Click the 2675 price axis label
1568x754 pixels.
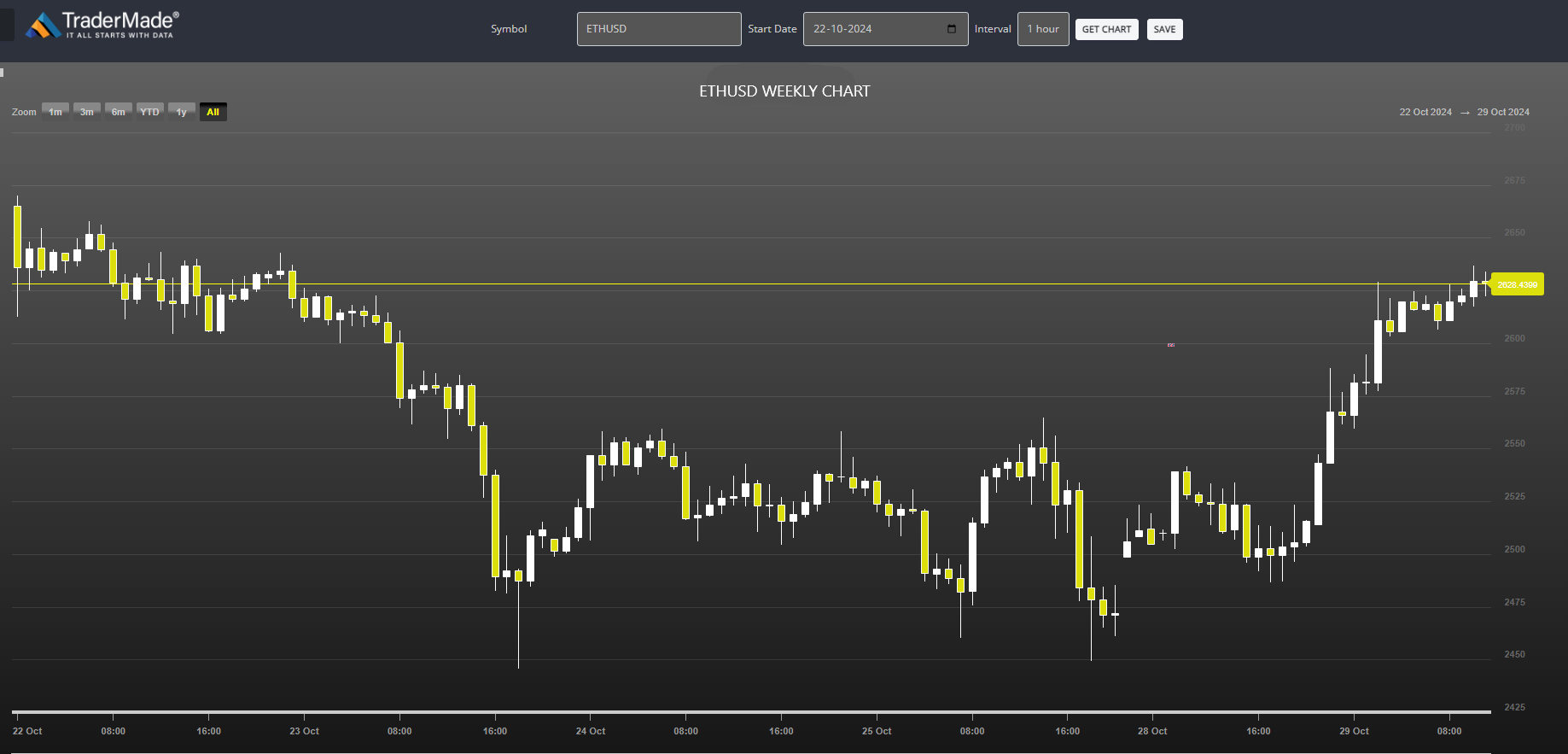click(1514, 180)
